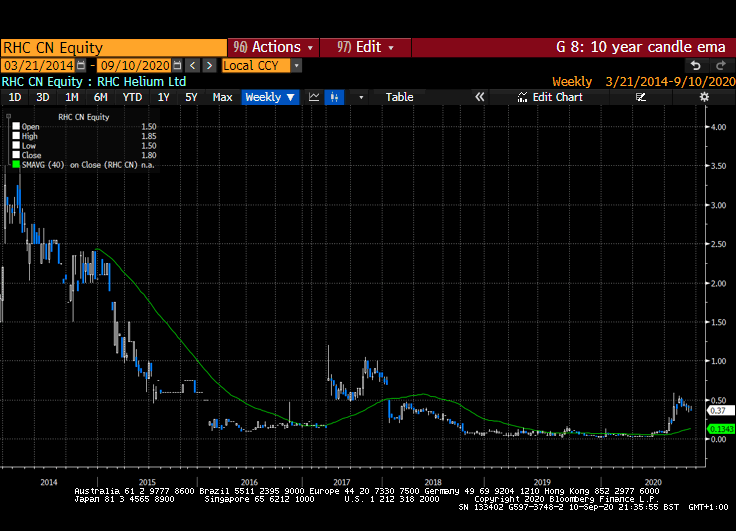Go to previous date range arrow

point(192,65)
